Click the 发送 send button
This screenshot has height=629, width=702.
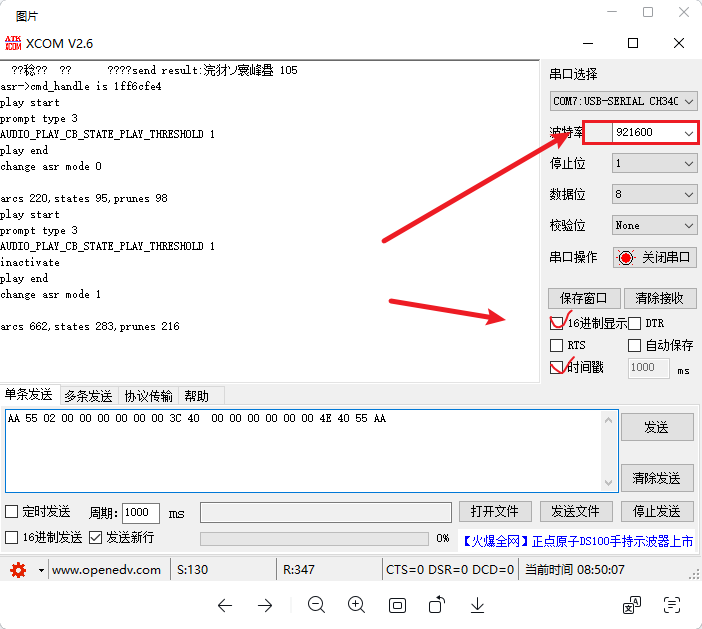pos(657,428)
